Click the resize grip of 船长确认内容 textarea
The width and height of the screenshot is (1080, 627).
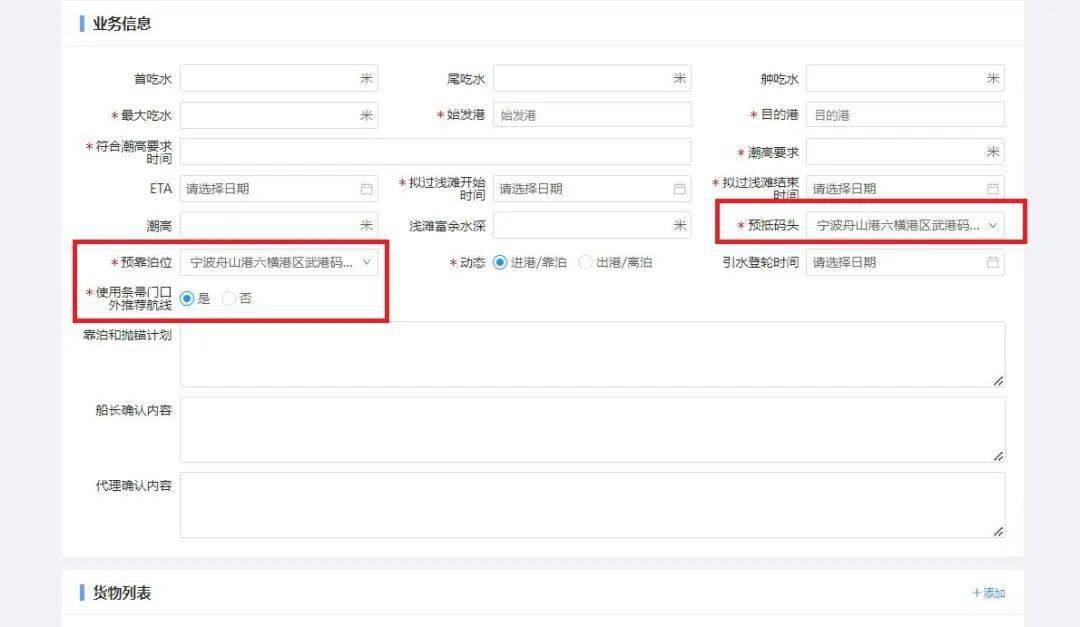point(998,456)
